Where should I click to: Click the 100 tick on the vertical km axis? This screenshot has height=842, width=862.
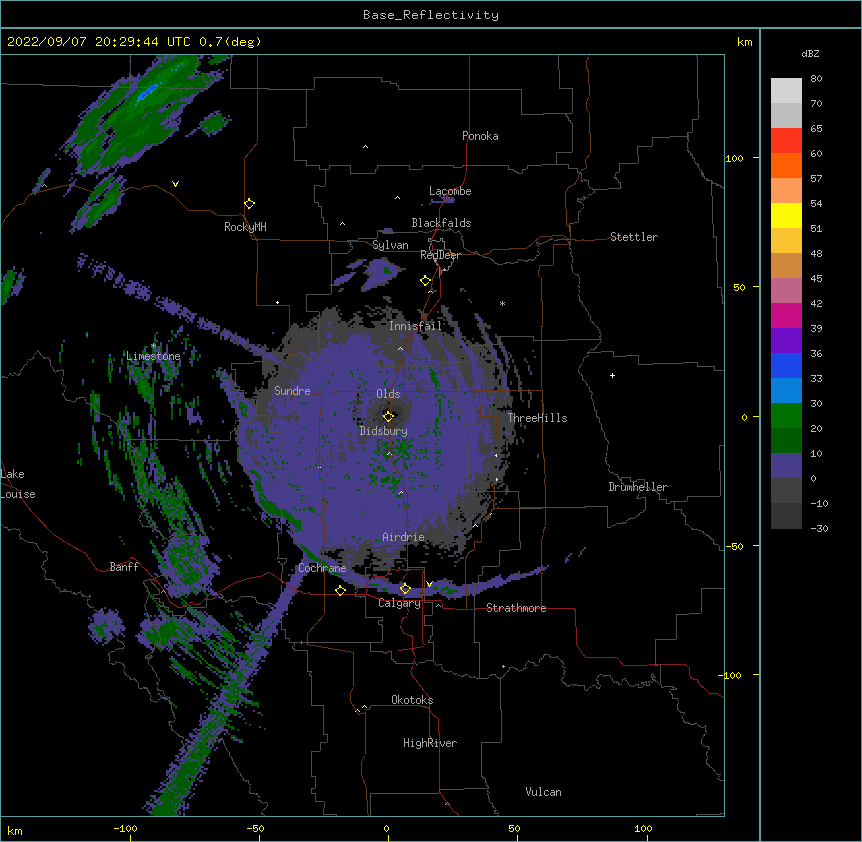pos(734,158)
